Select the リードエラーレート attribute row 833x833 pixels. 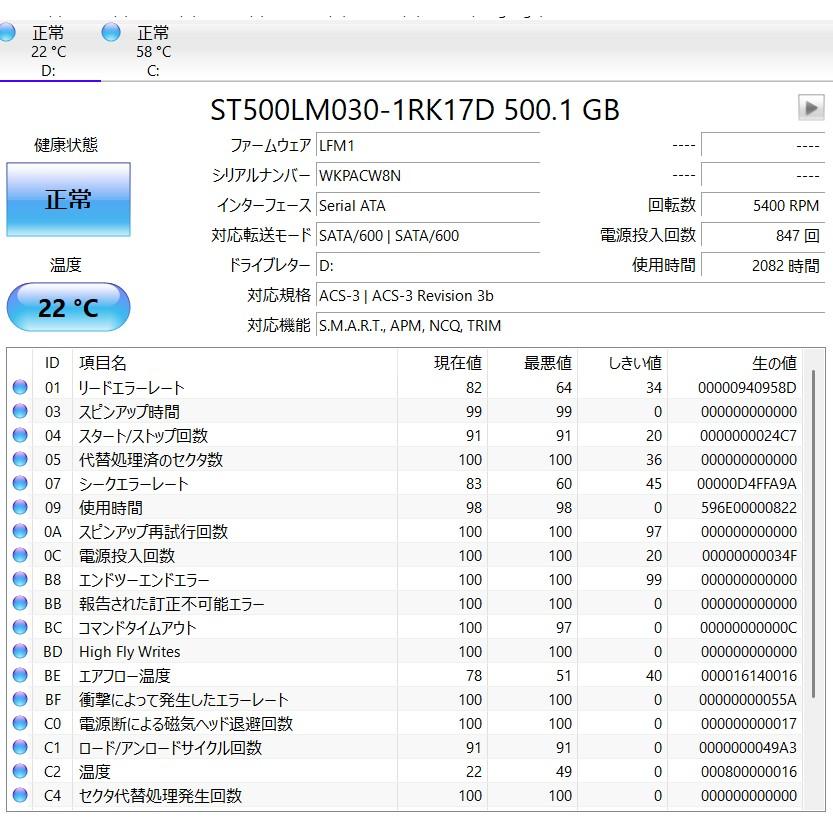point(406,387)
